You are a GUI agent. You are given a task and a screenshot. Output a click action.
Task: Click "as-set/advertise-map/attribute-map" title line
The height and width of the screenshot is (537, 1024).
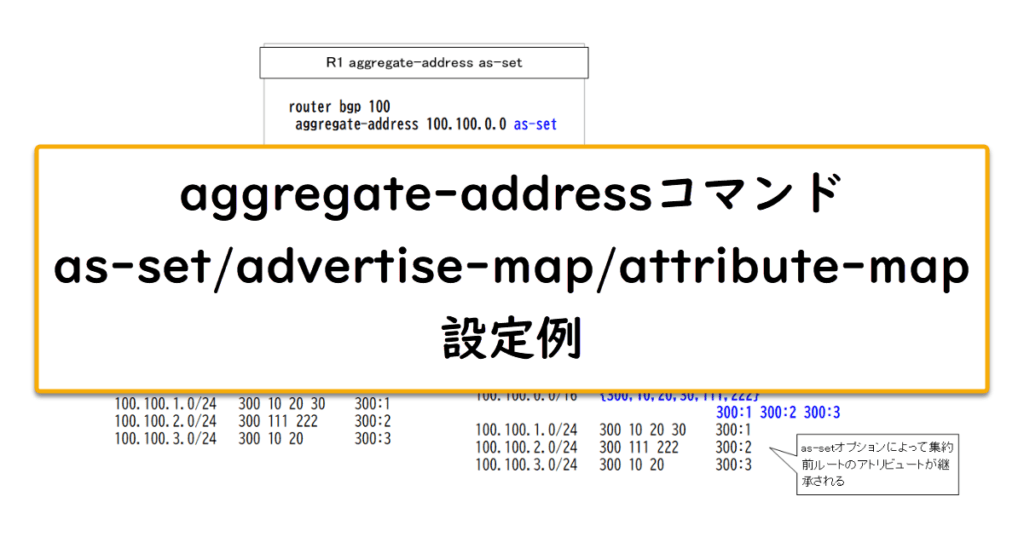[x=511, y=268]
